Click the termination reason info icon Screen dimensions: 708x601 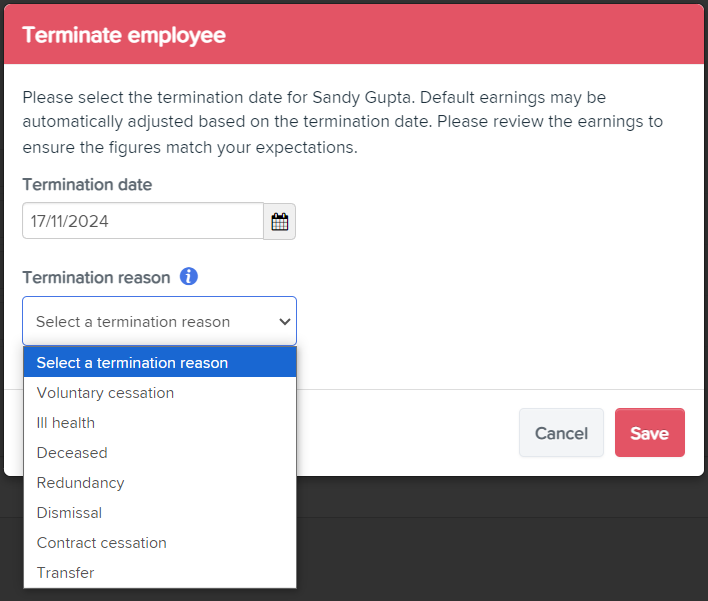(189, 276)
